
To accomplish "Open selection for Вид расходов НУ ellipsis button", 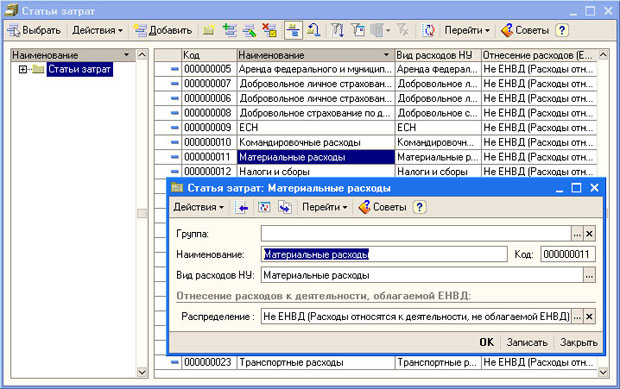I will [x=590, y=275].
